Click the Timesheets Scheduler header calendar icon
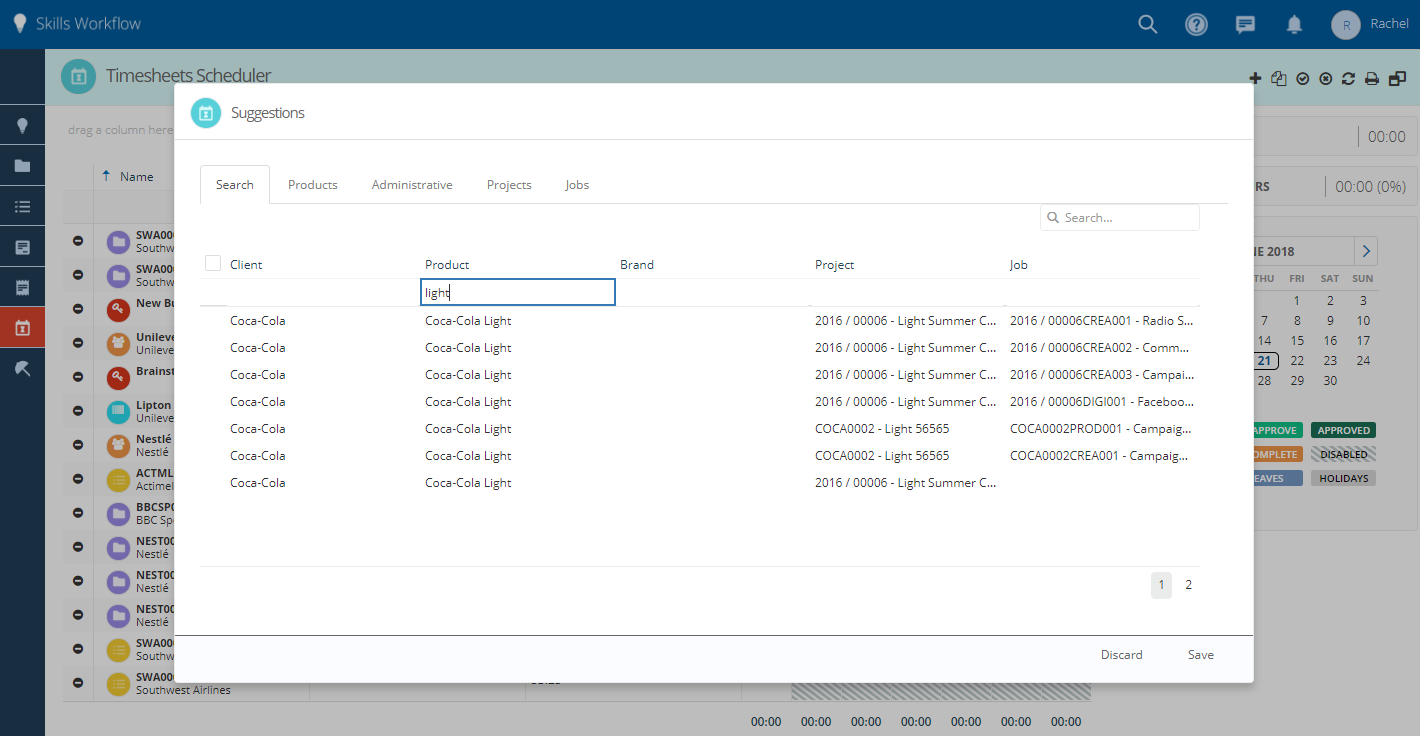This screenshot has width=1420, height=736. pyautogui.click(x=78, y=76)
